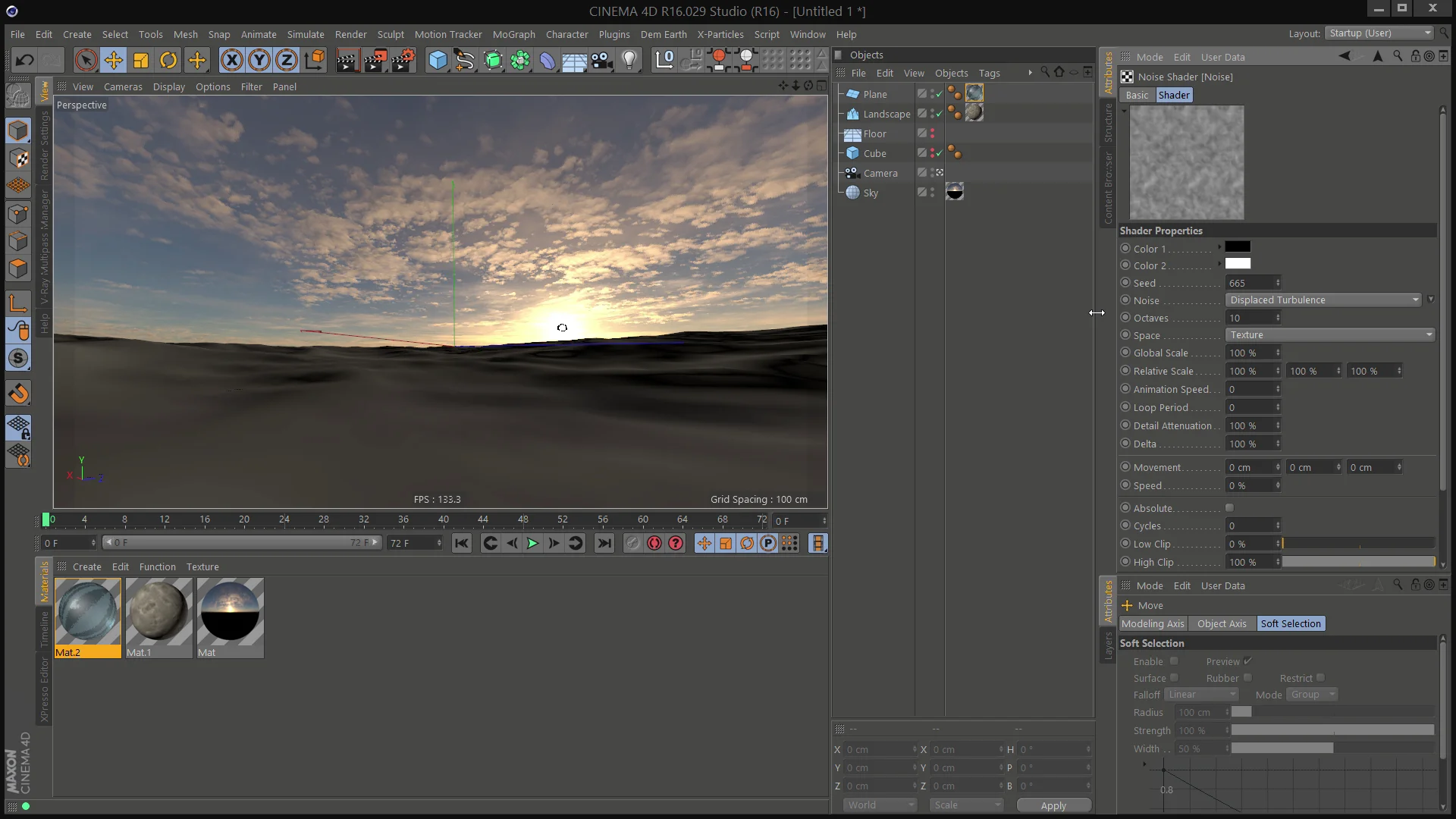Click the Enable Snap S icon

coord(19,358)
